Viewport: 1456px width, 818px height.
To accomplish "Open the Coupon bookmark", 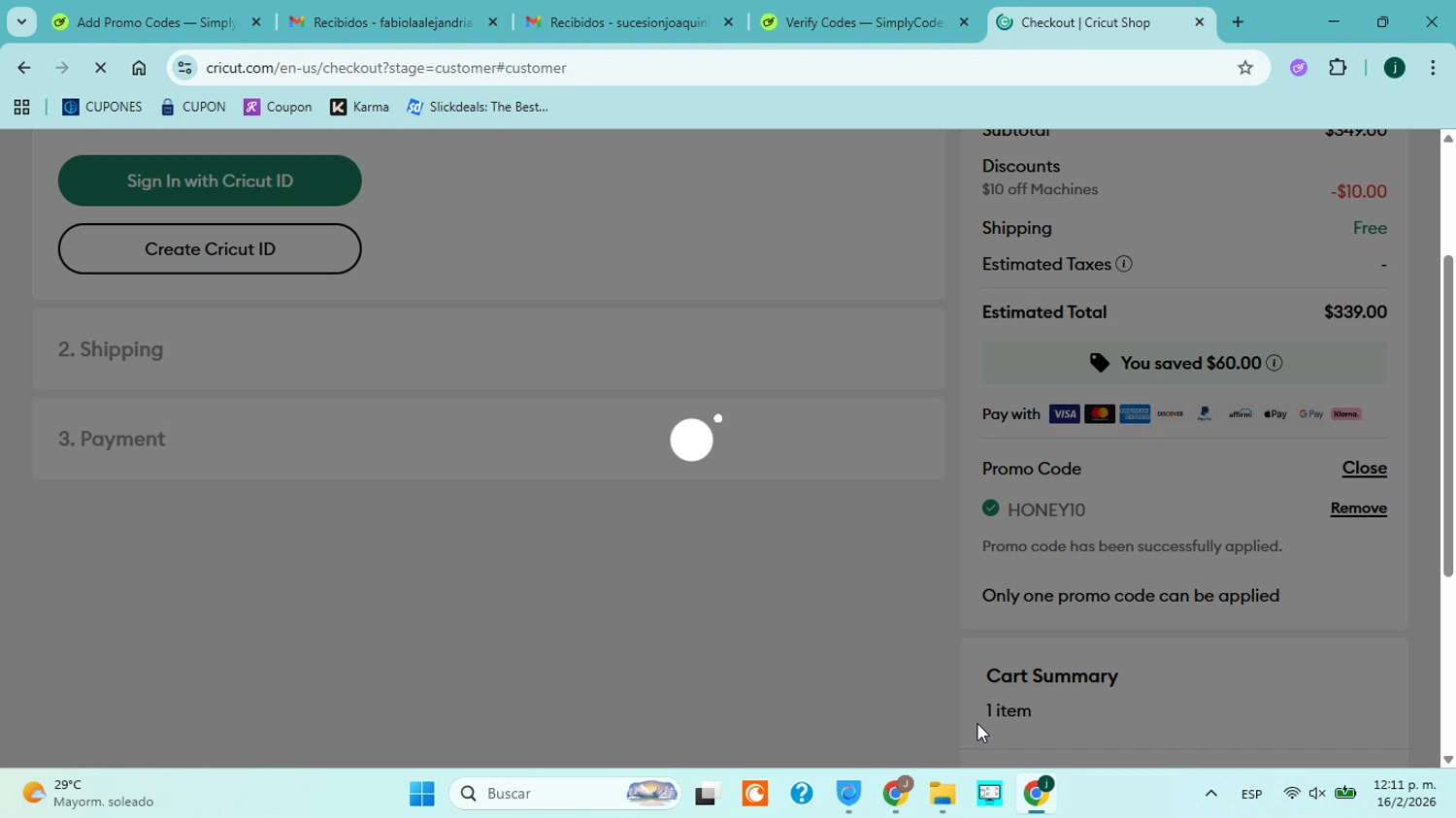I will click(x=278, y=108).
